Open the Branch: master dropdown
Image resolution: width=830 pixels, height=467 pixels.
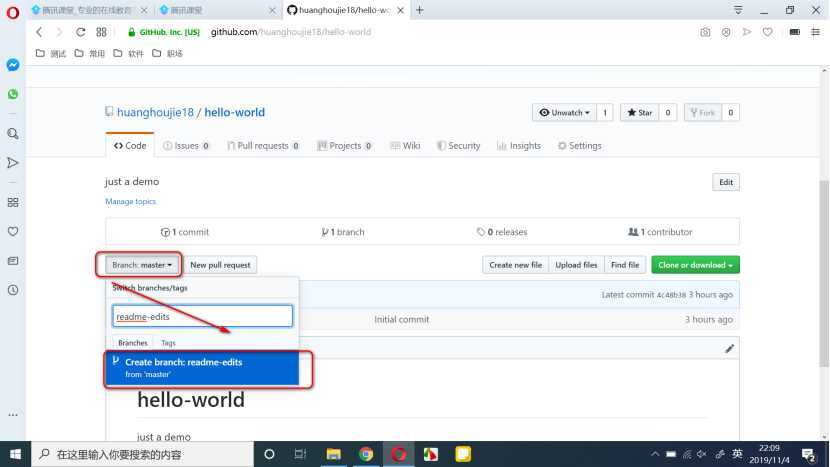(141, 265)
